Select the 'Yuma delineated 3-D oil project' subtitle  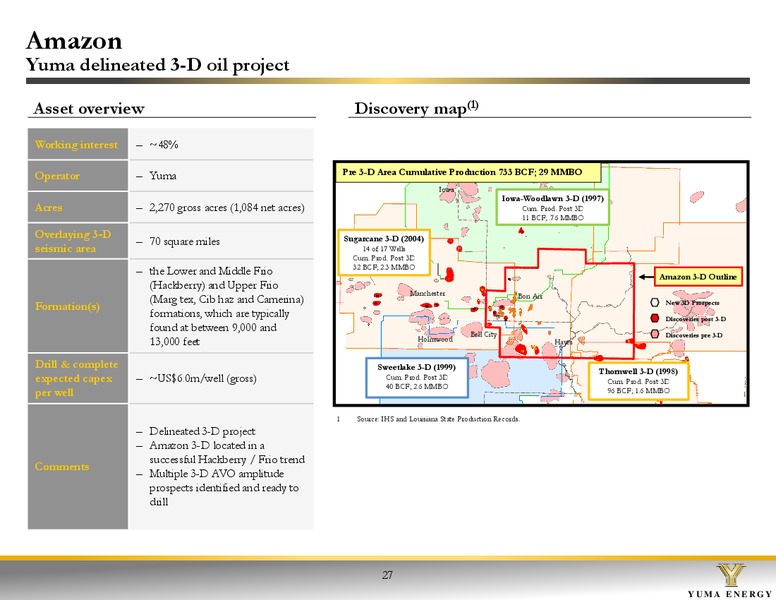[157, 65]
